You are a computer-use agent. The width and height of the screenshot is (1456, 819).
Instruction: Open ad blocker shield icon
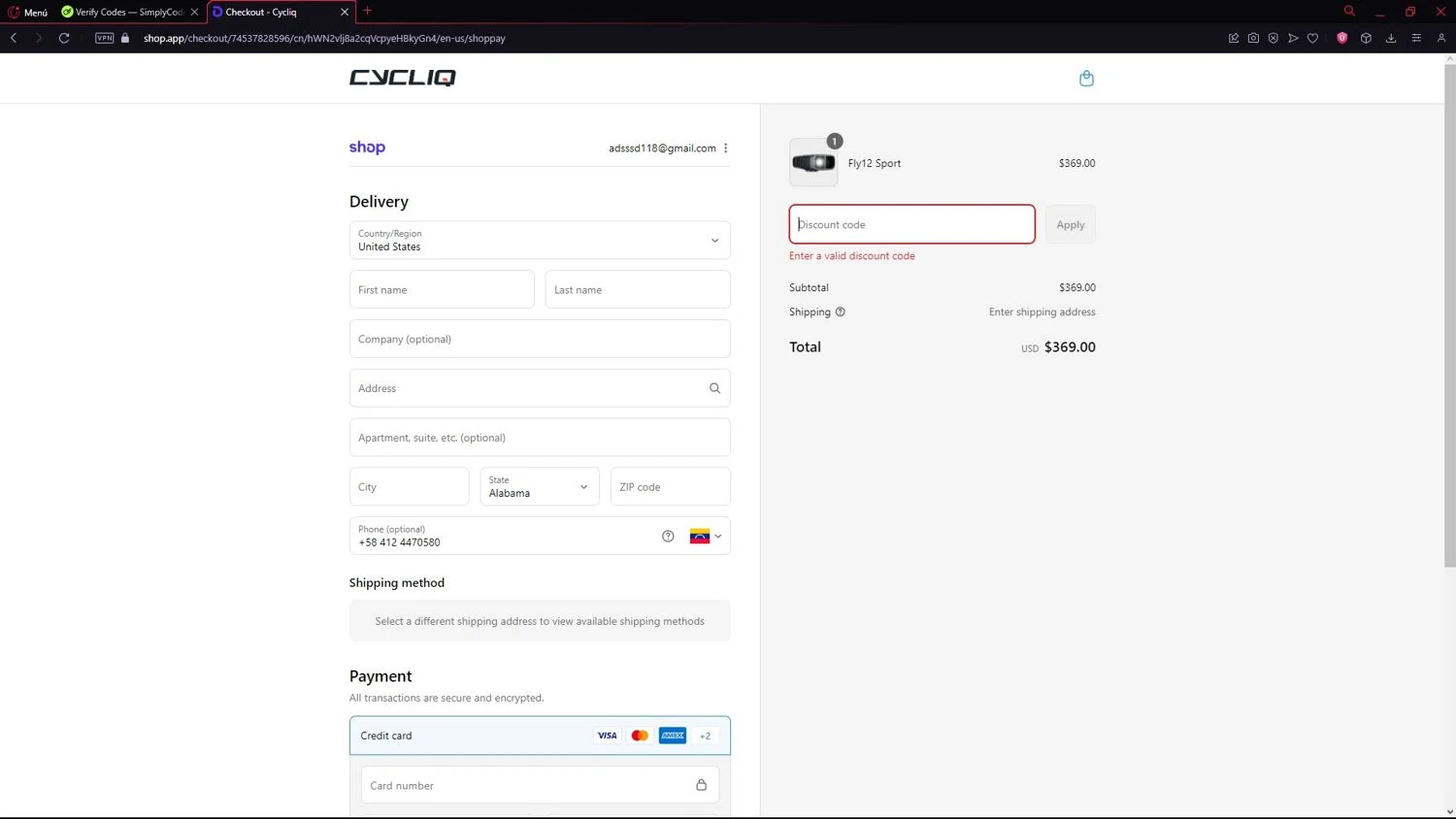[x=1274, y=38]
